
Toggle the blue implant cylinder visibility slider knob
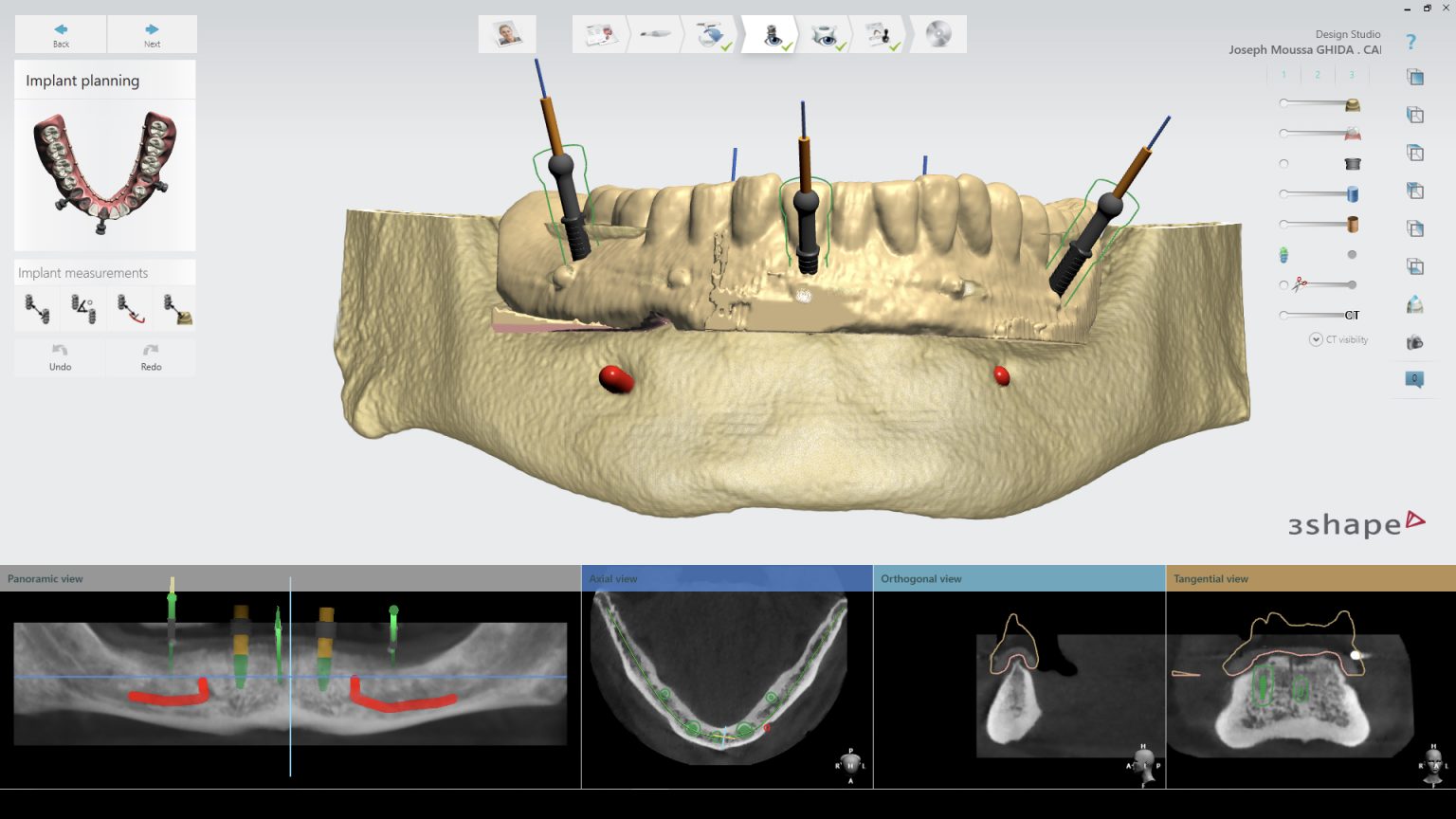point(1284,192)
